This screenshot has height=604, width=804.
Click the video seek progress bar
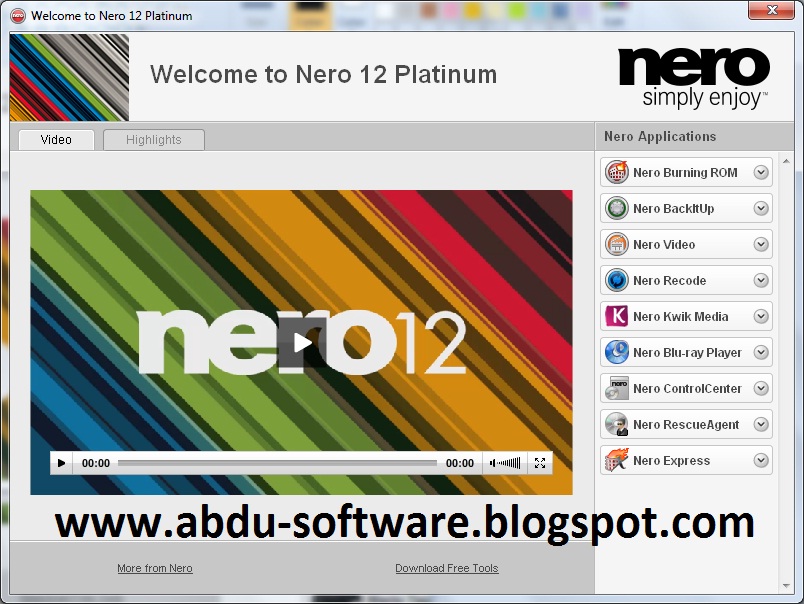pos(277,463)
